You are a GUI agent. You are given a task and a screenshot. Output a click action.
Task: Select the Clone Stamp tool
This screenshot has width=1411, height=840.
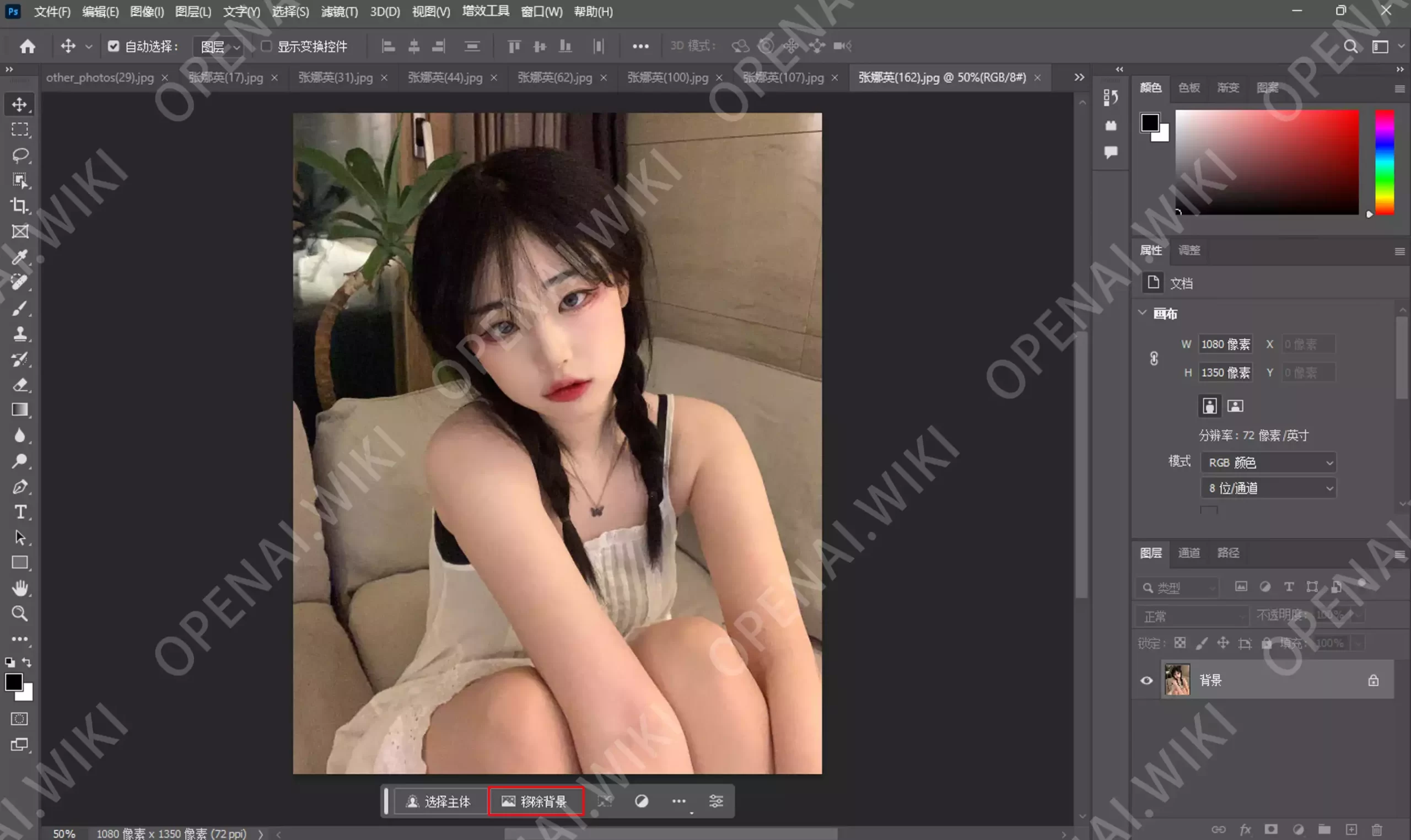click(20, 334)
